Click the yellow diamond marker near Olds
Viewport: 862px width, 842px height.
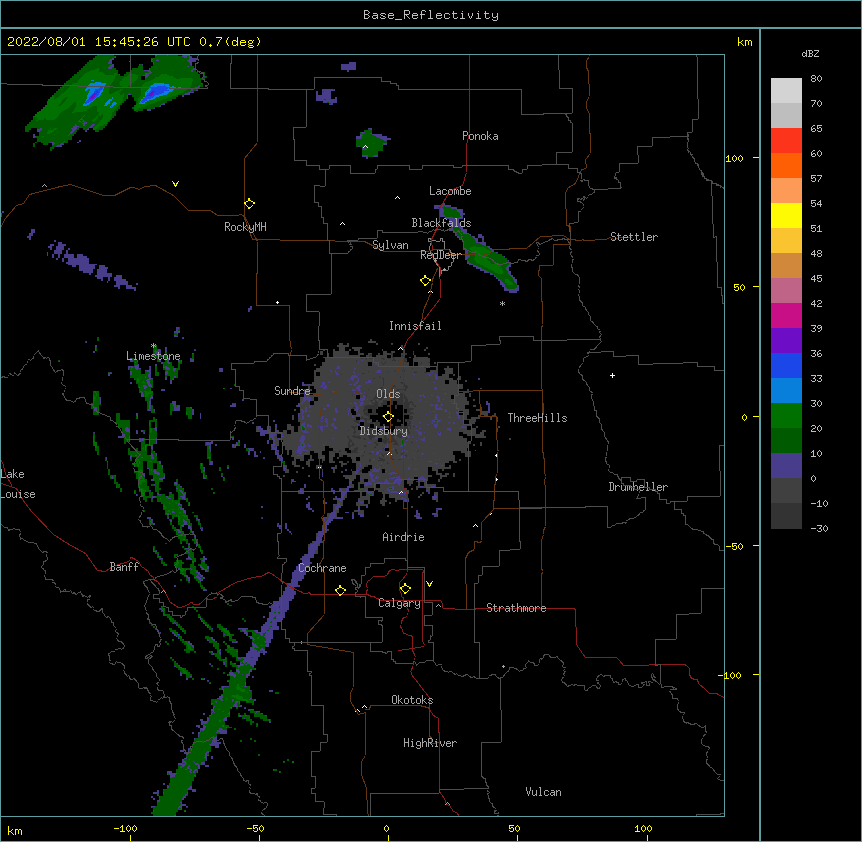pos(388,417)
